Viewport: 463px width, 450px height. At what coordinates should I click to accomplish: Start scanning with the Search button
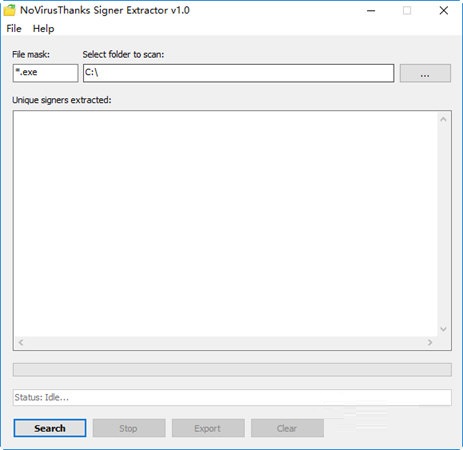coord(50,428)
